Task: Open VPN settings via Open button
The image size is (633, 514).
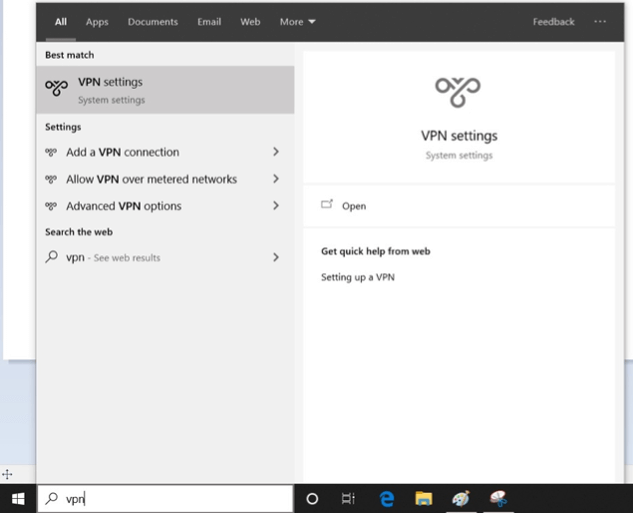Action: click(x=459, y=206)
